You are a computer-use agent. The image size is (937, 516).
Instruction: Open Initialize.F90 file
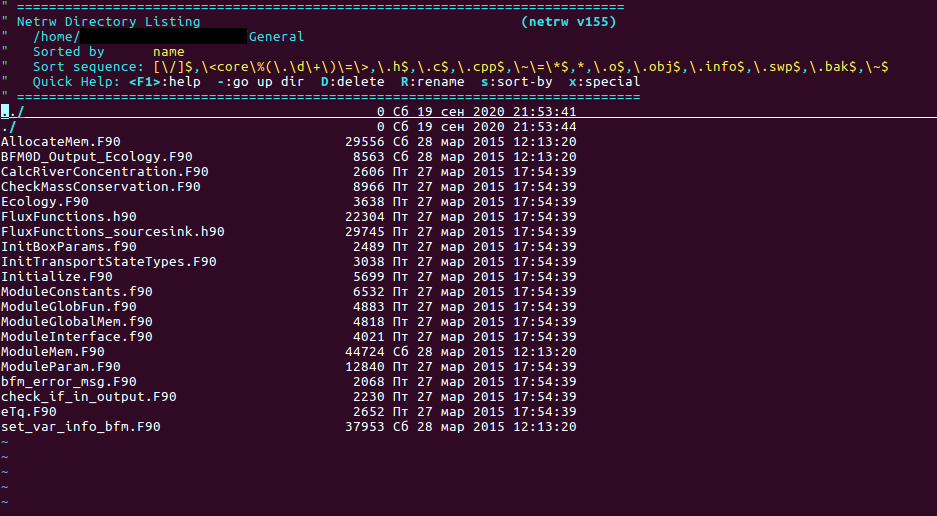coord(56,276)
